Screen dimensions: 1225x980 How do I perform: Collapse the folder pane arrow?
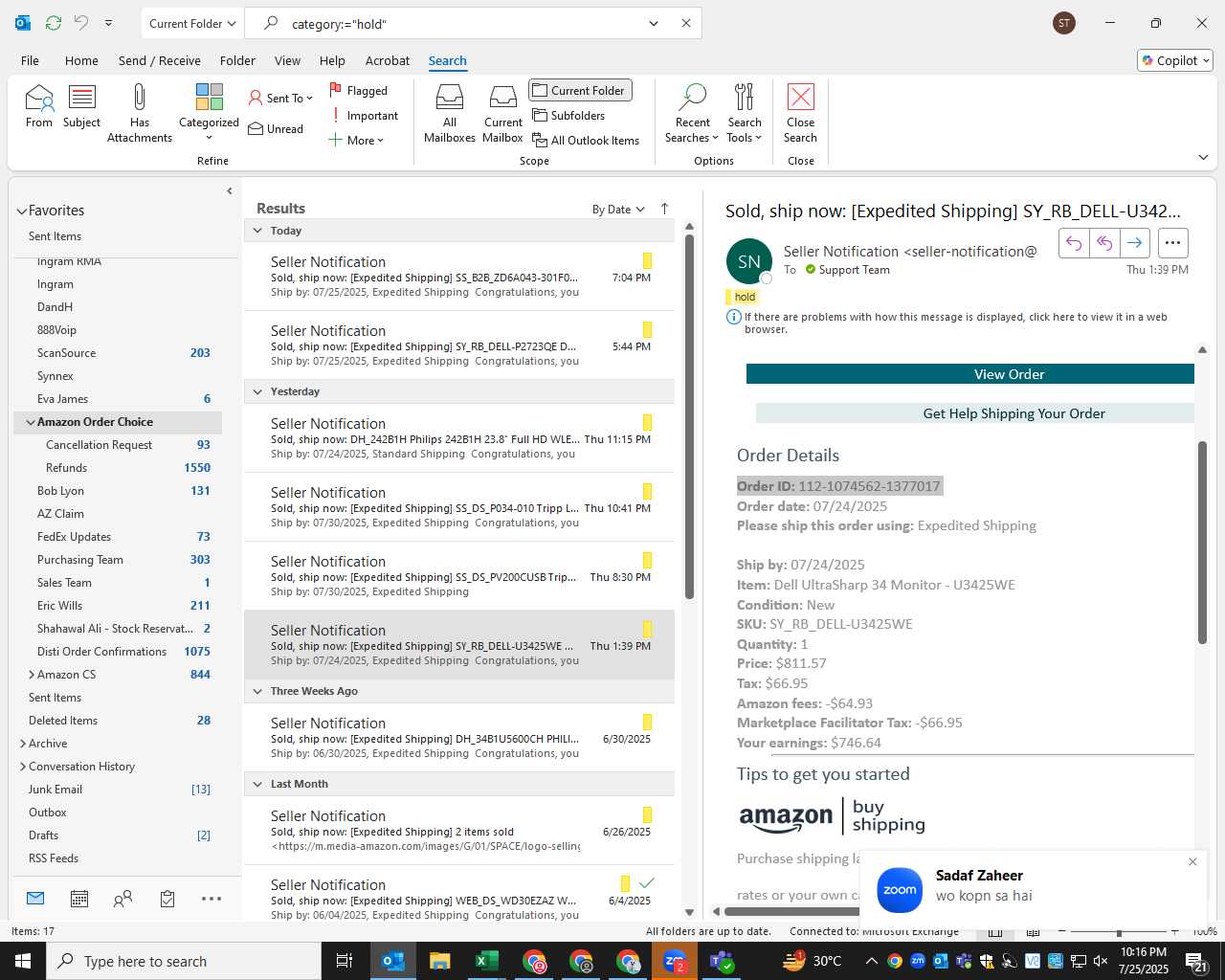point(230,191)
